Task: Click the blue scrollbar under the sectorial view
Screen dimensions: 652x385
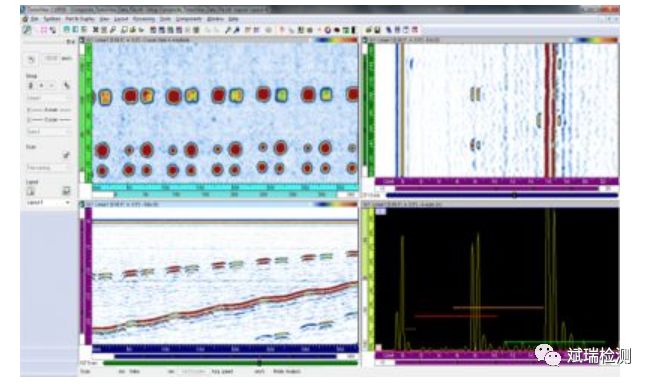Action: click(x=502, y=195)
